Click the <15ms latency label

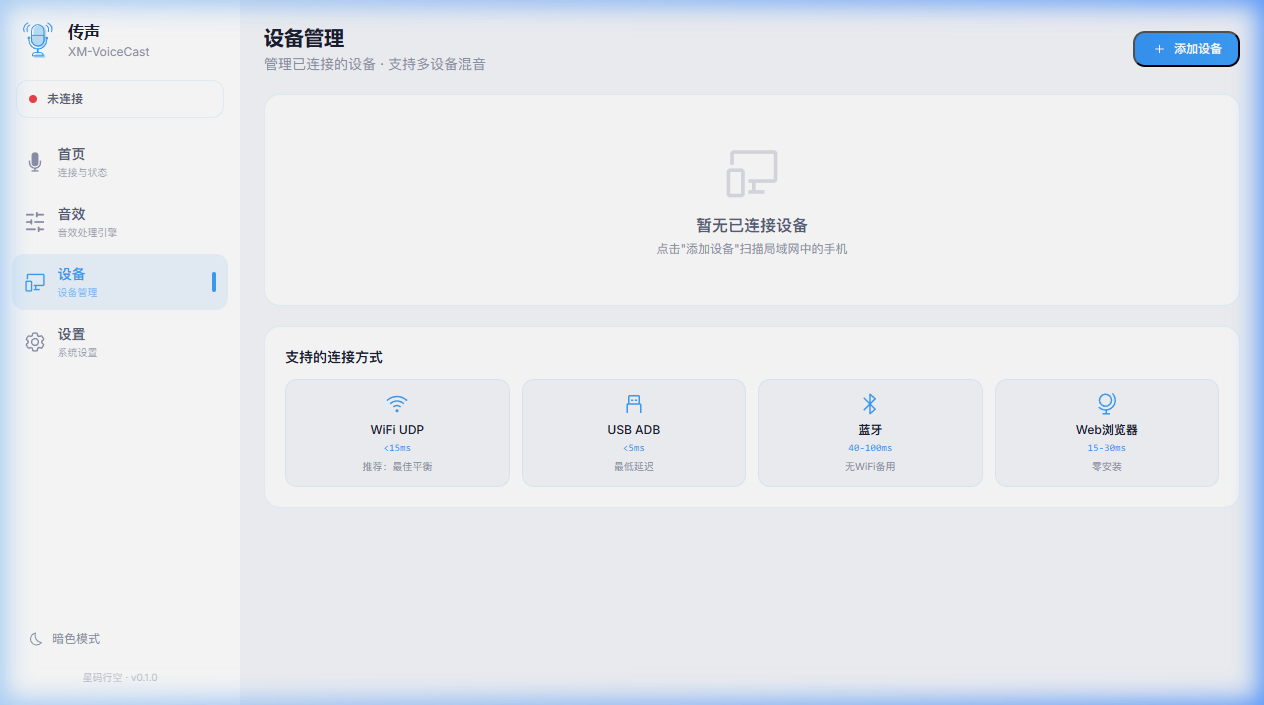coord(397,448)
